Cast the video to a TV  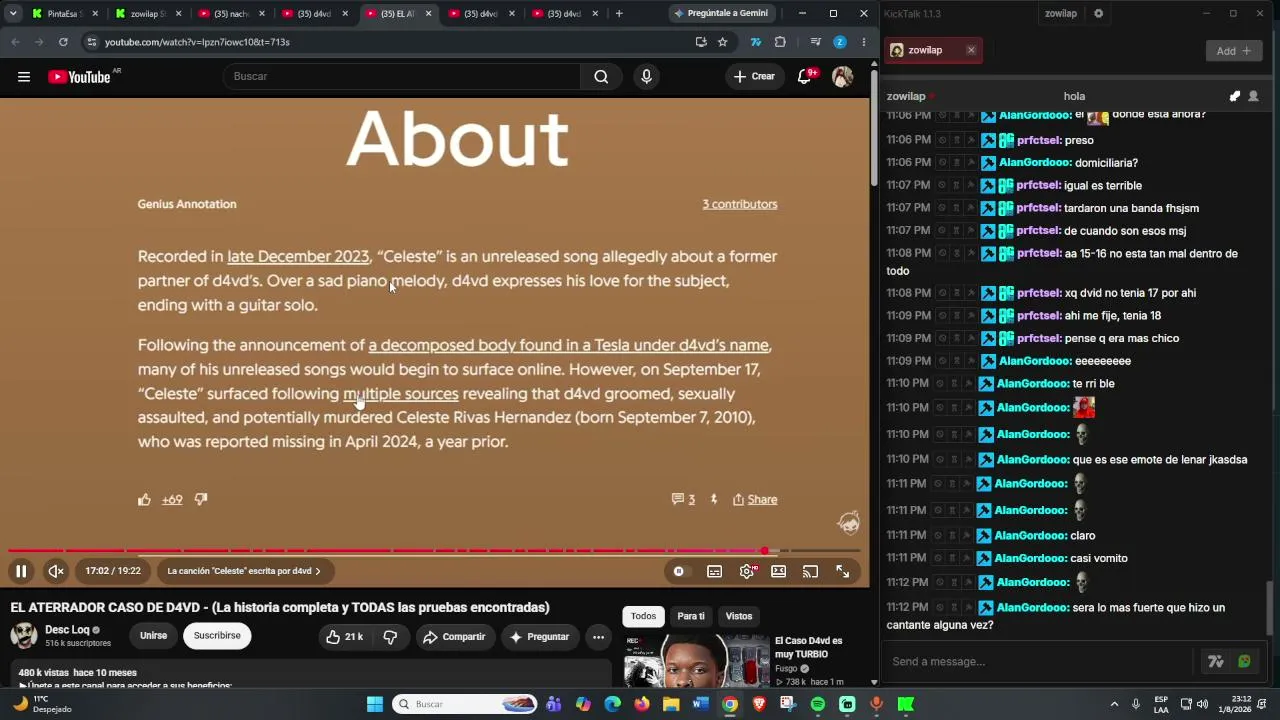[810, 571]
